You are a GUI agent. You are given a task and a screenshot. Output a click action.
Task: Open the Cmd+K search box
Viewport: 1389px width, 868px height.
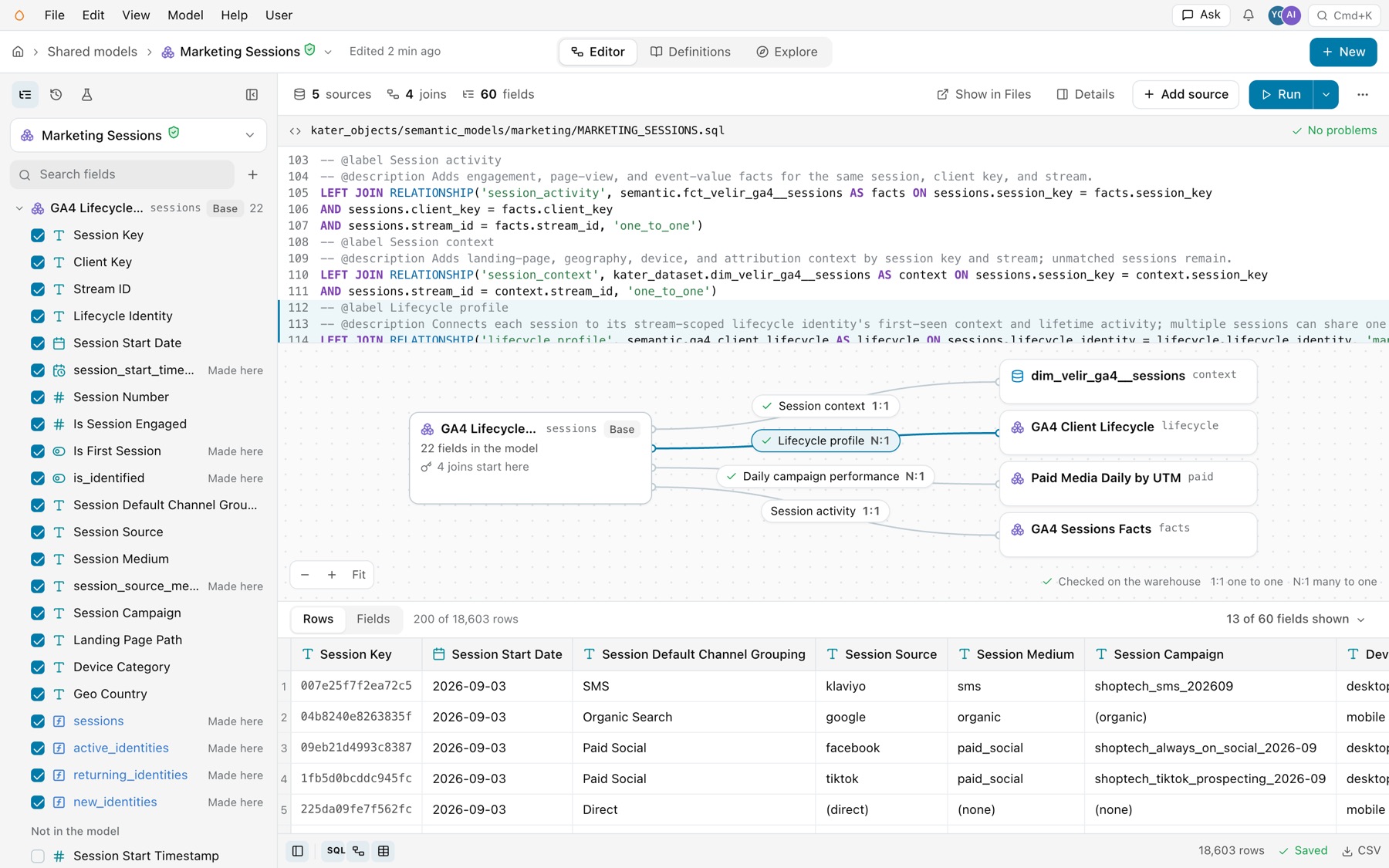click(1345, 15)
